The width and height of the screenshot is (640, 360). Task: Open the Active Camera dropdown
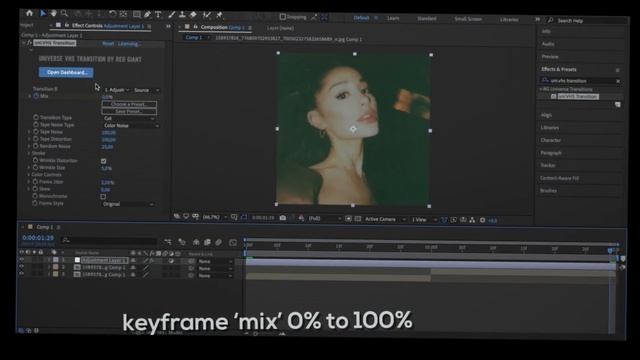click(x=385, y=220)
